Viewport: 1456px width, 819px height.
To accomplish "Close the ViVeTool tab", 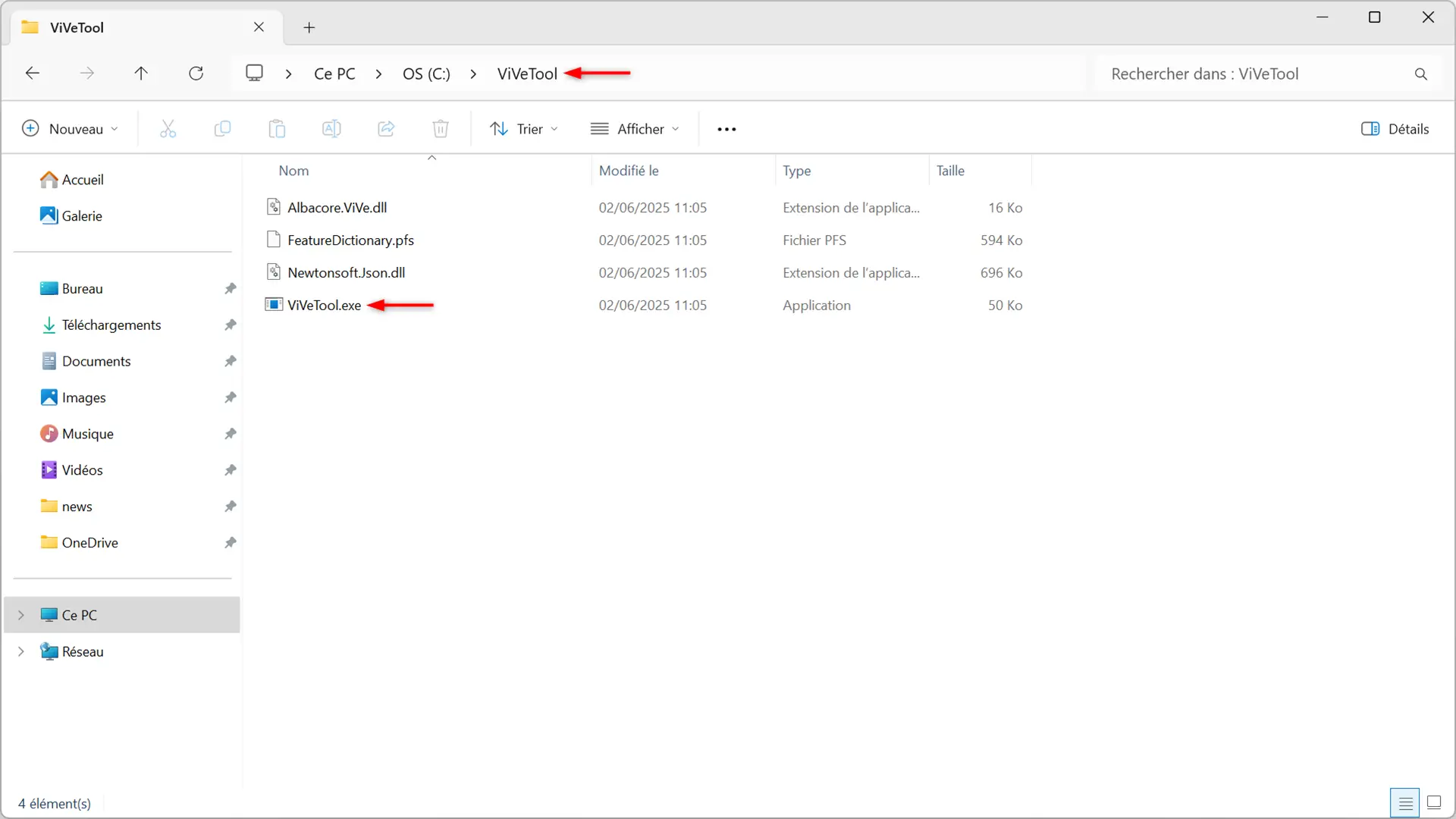I will (x=259, y=27).
